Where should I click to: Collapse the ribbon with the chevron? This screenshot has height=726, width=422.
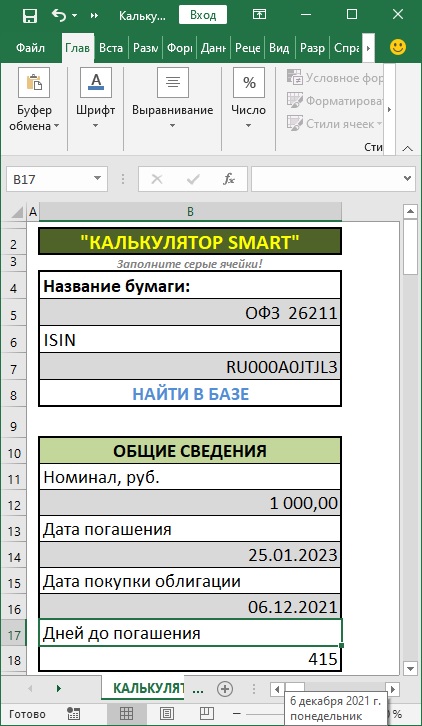[x=407, y=149]
